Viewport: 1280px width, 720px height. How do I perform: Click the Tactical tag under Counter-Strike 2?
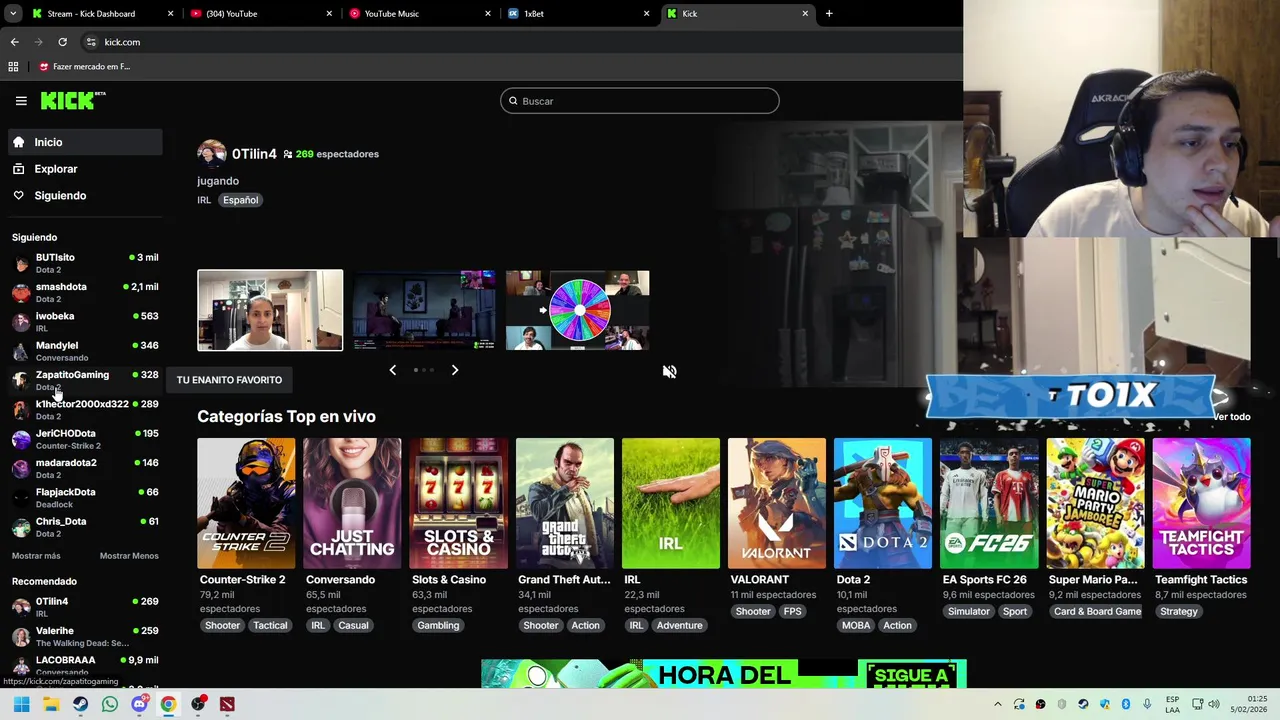270,625
